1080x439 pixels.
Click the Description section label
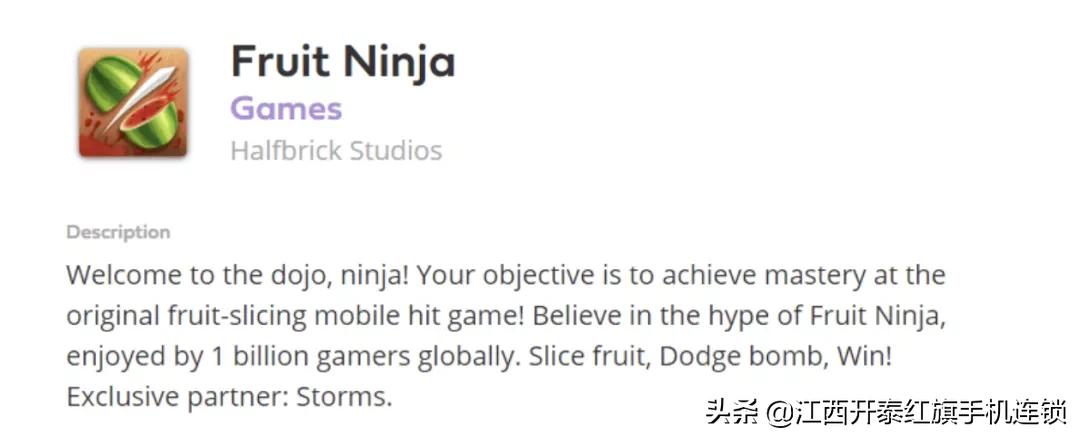click(118, 232)
